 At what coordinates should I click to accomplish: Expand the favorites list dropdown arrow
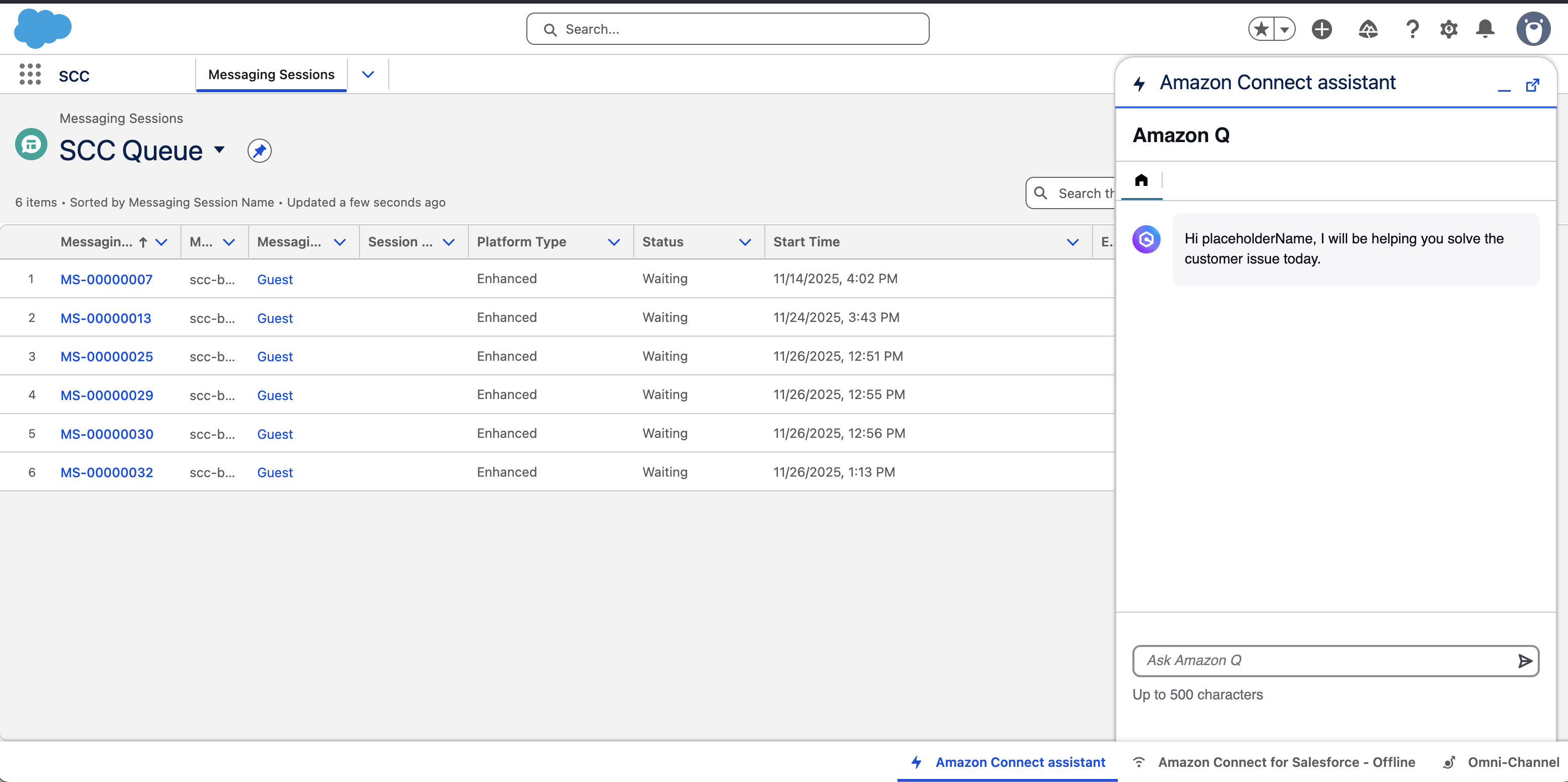click(1284, 29)
